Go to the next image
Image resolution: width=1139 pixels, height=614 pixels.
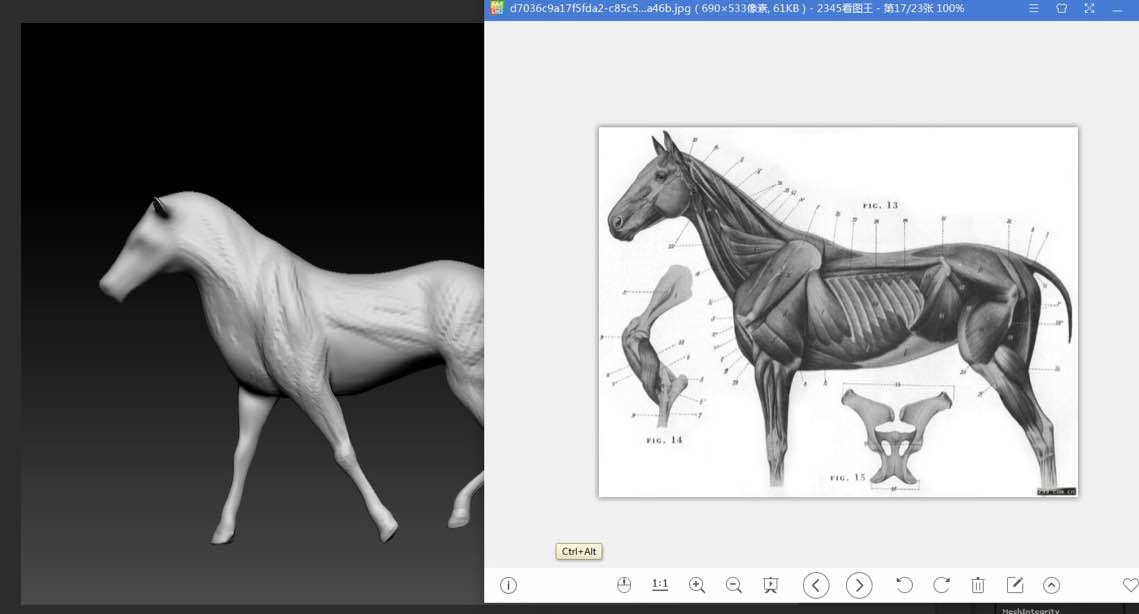point(859,585)
